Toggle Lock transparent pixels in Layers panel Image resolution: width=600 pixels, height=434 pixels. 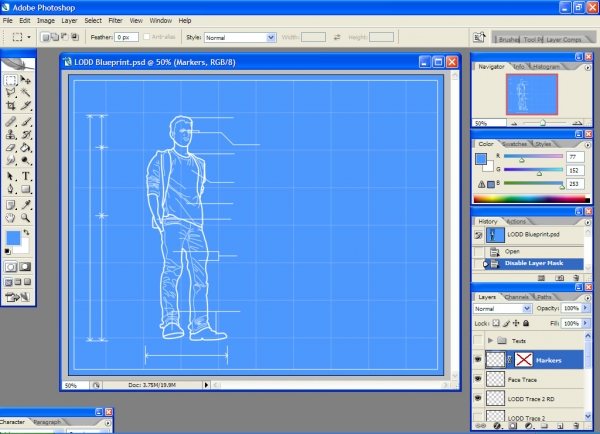tap(496, 323)
